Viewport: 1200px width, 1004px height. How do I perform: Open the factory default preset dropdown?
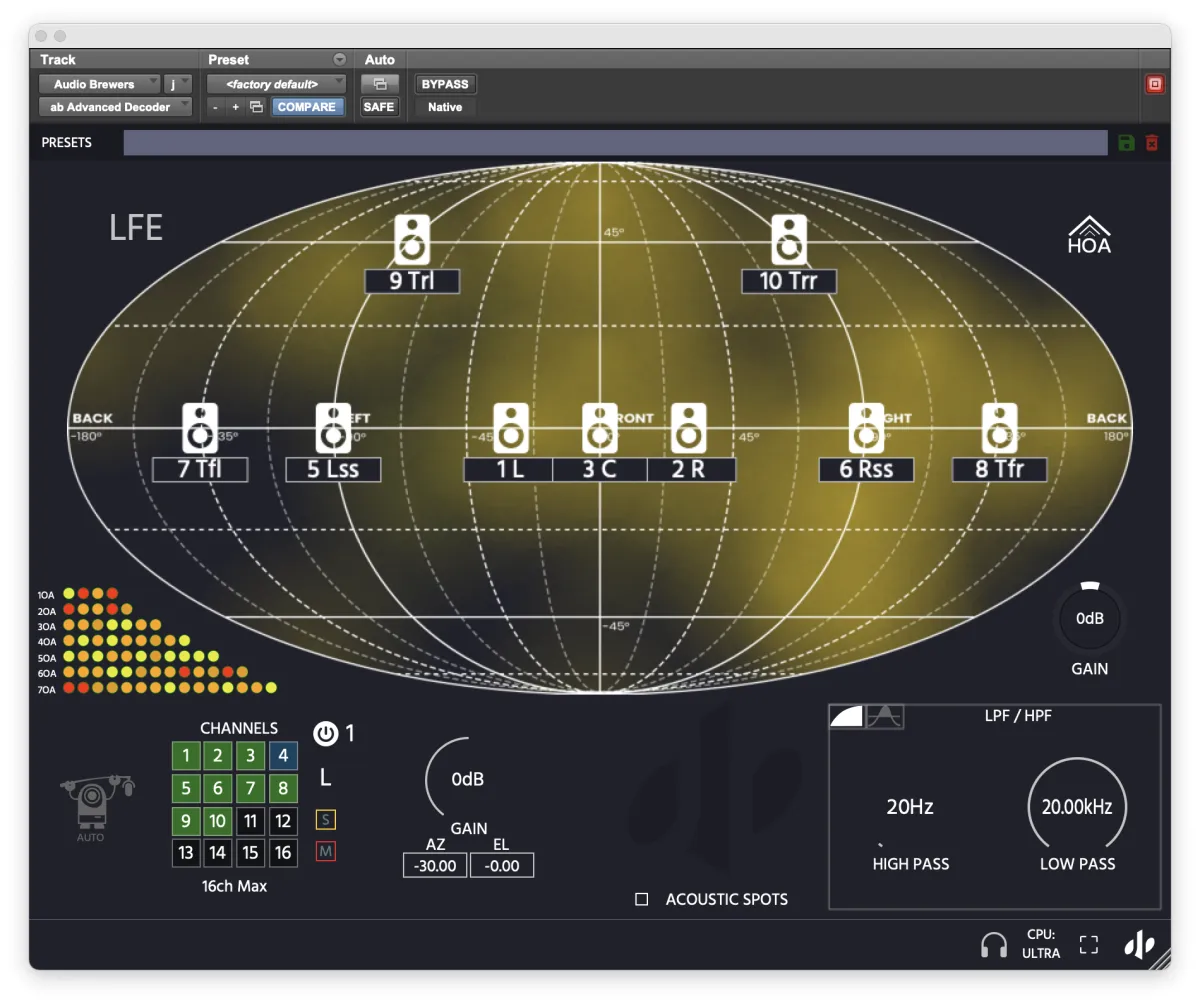tap(277, 84)
